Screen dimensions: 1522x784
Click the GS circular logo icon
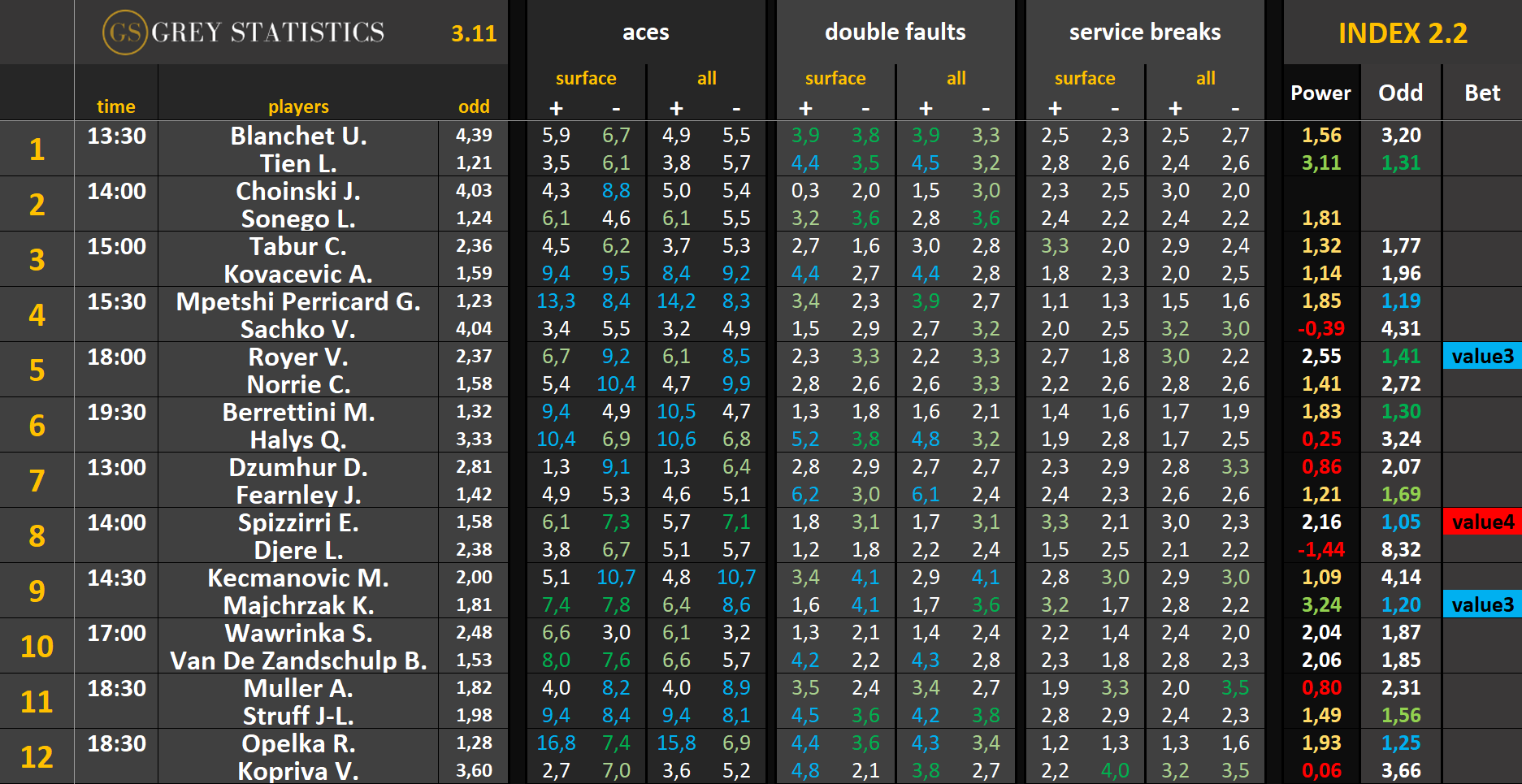coord(124,32)
